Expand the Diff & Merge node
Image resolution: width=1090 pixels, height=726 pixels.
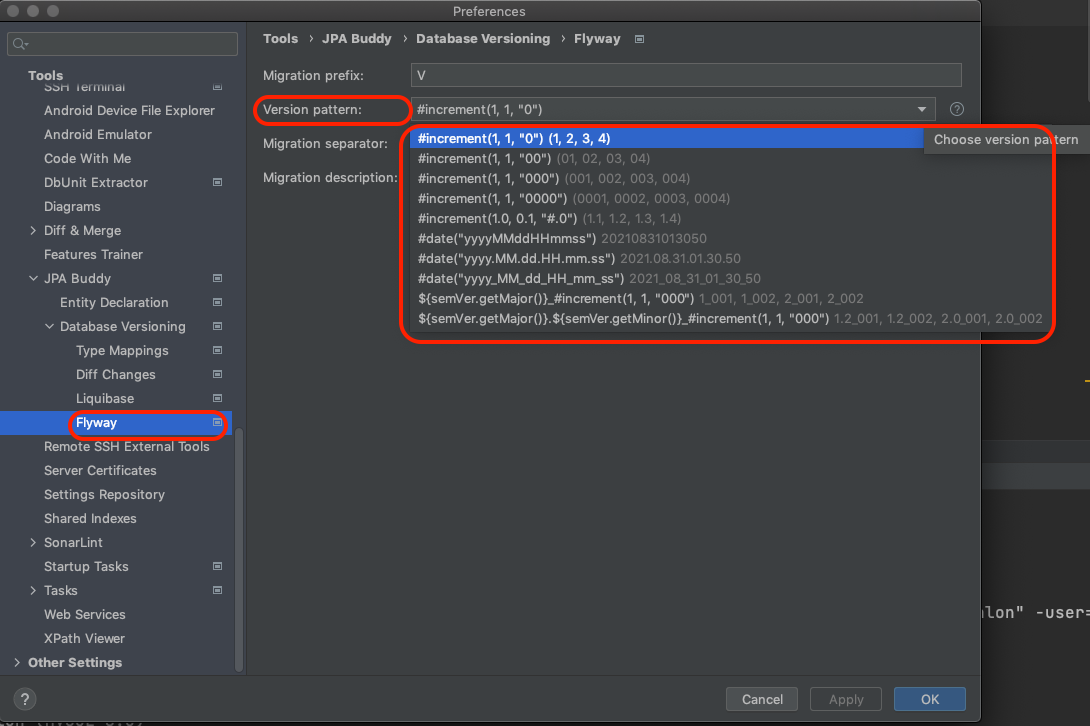click(33, 230)
